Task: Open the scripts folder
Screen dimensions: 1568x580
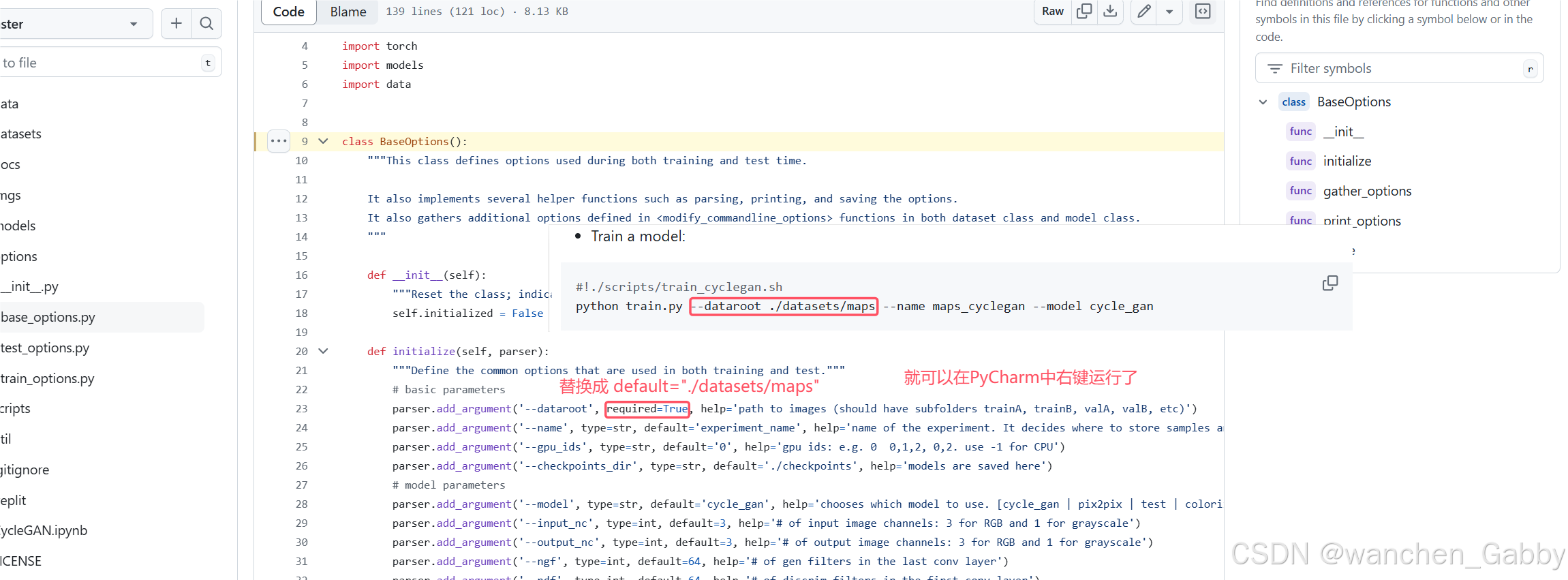Action: pyautogui.click(x=15, y=409)
